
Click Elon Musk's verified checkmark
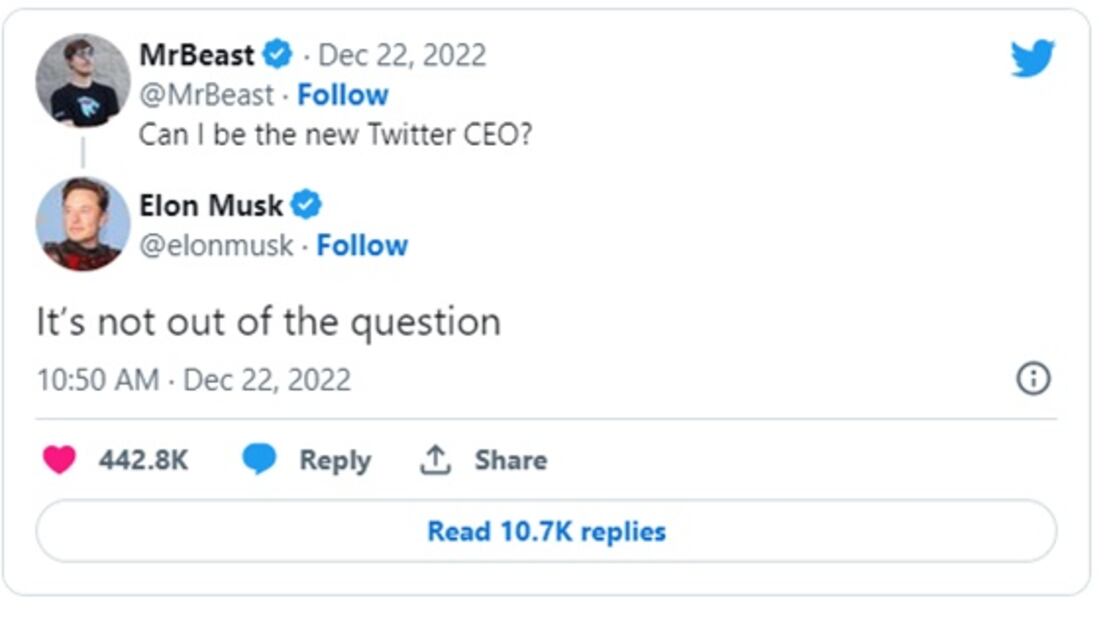point(307,205)
